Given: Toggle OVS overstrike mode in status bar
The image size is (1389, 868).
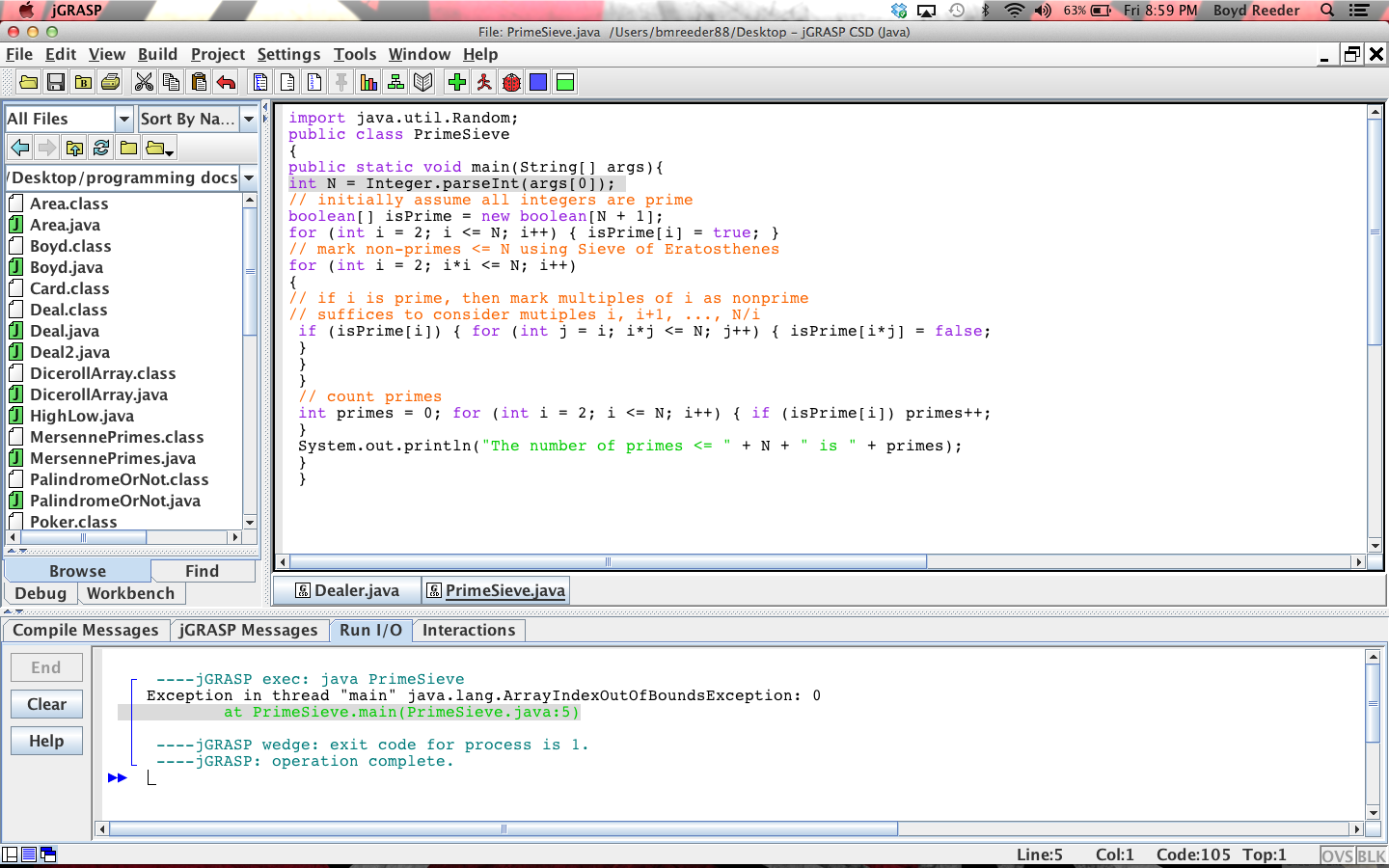Looking at the screenshot, I should pos(1337,855).
